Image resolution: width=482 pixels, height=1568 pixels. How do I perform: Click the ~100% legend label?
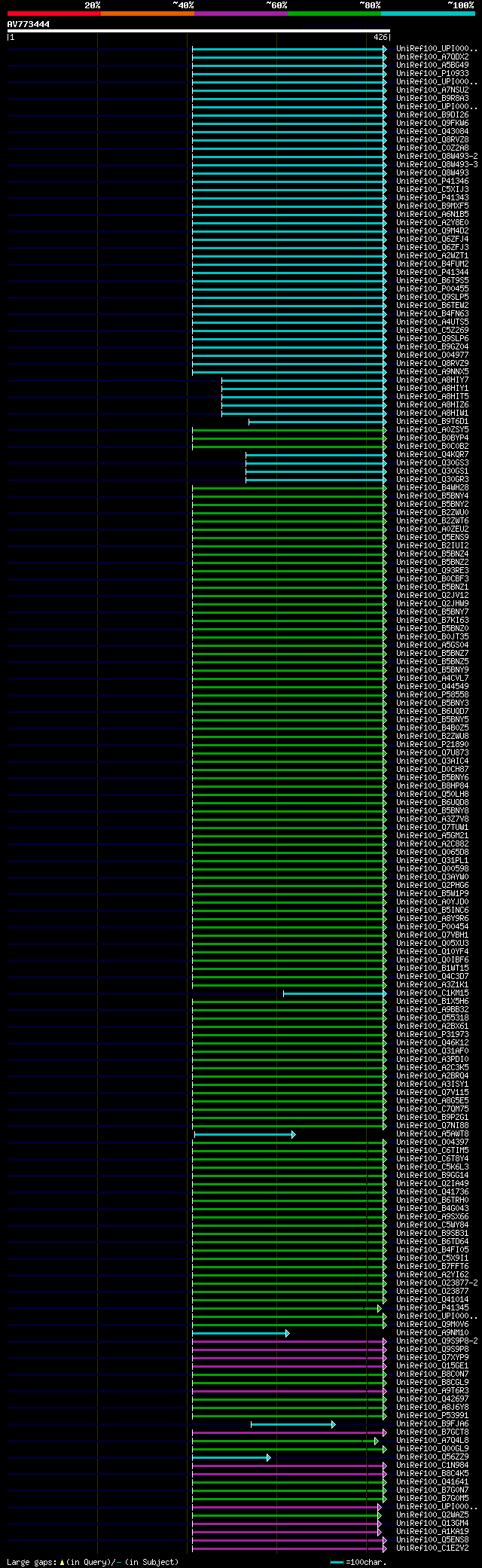click(x=462, y=5)
